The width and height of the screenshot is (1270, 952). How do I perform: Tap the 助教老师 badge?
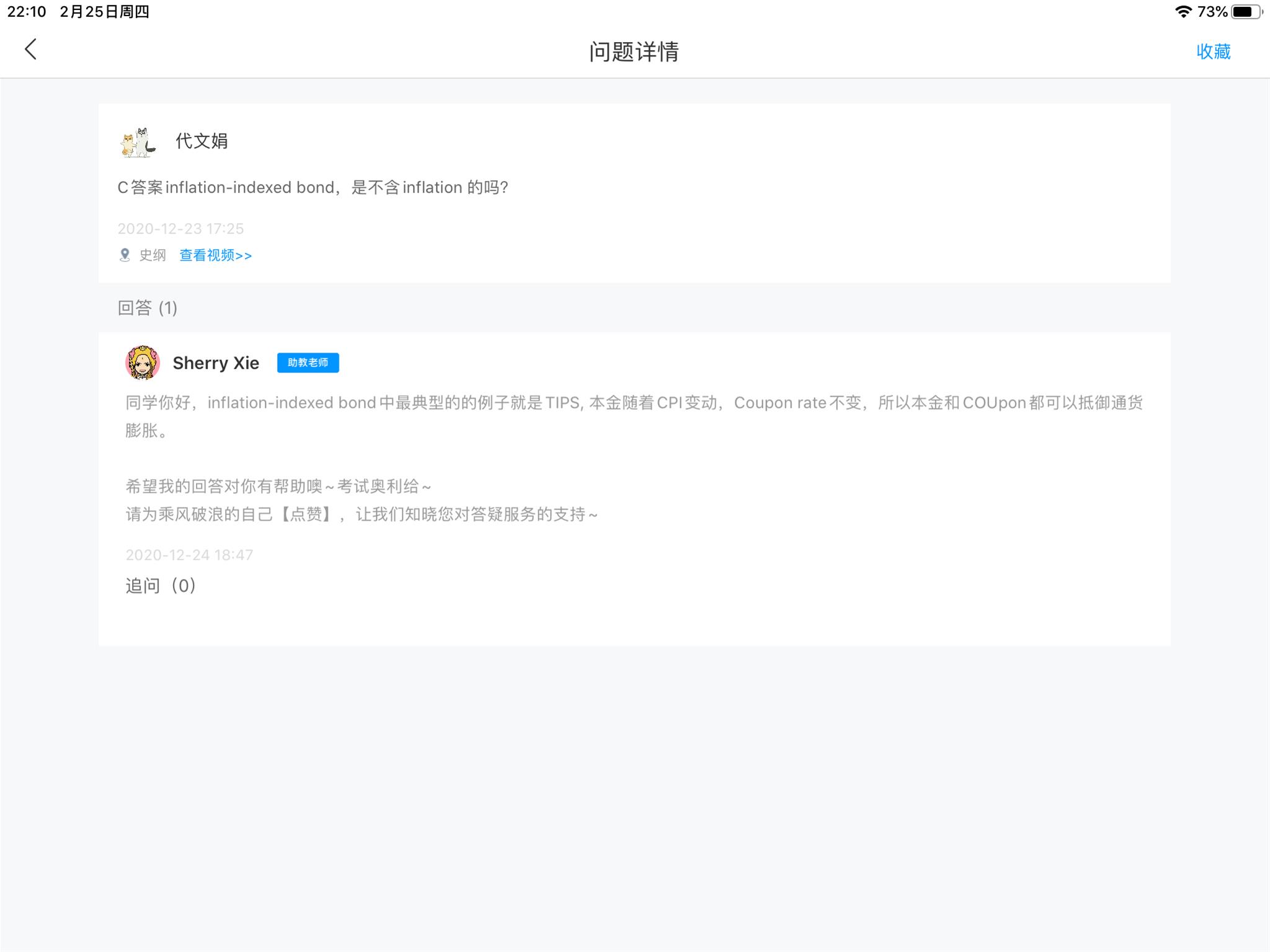click(308, 363)
